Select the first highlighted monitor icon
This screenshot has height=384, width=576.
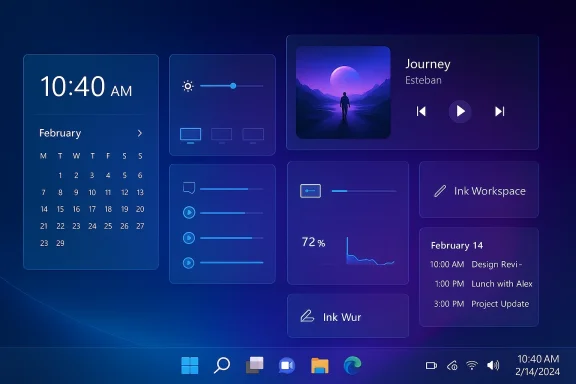pos(190,136)
